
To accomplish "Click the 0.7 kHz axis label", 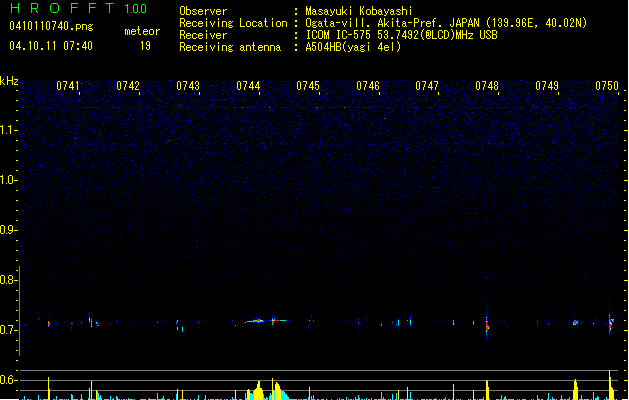I will 8,330.
